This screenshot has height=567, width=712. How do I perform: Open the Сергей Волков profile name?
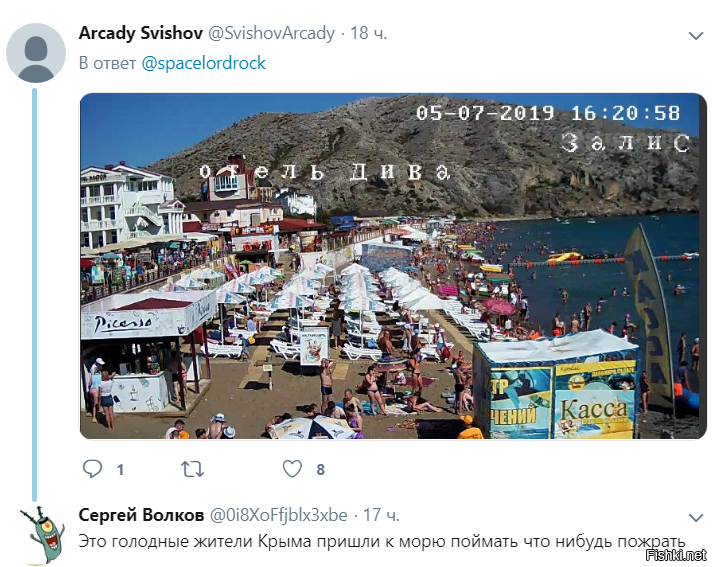141,515
